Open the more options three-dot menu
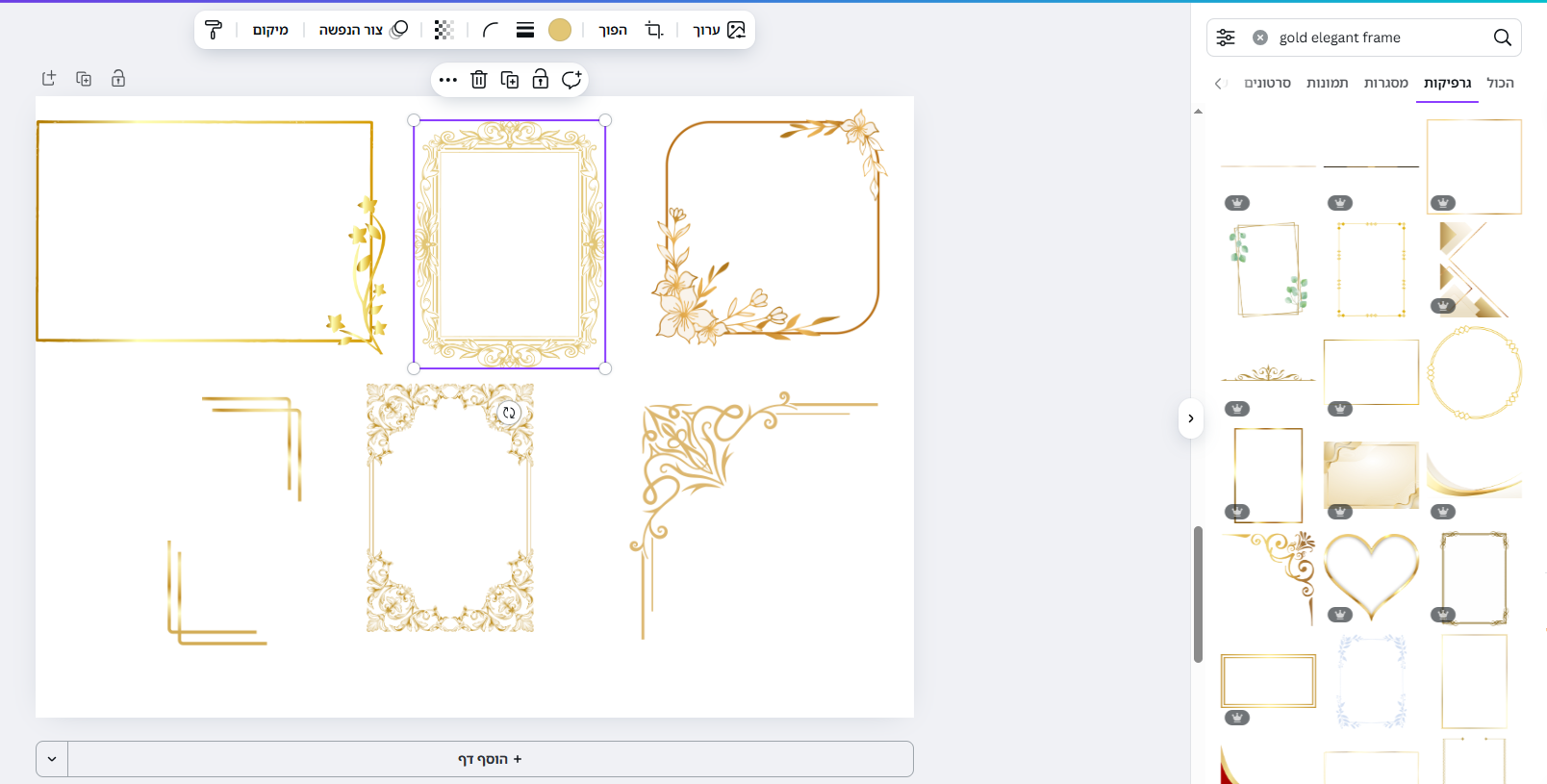1547x784 pixels. (x=447, y=80)
